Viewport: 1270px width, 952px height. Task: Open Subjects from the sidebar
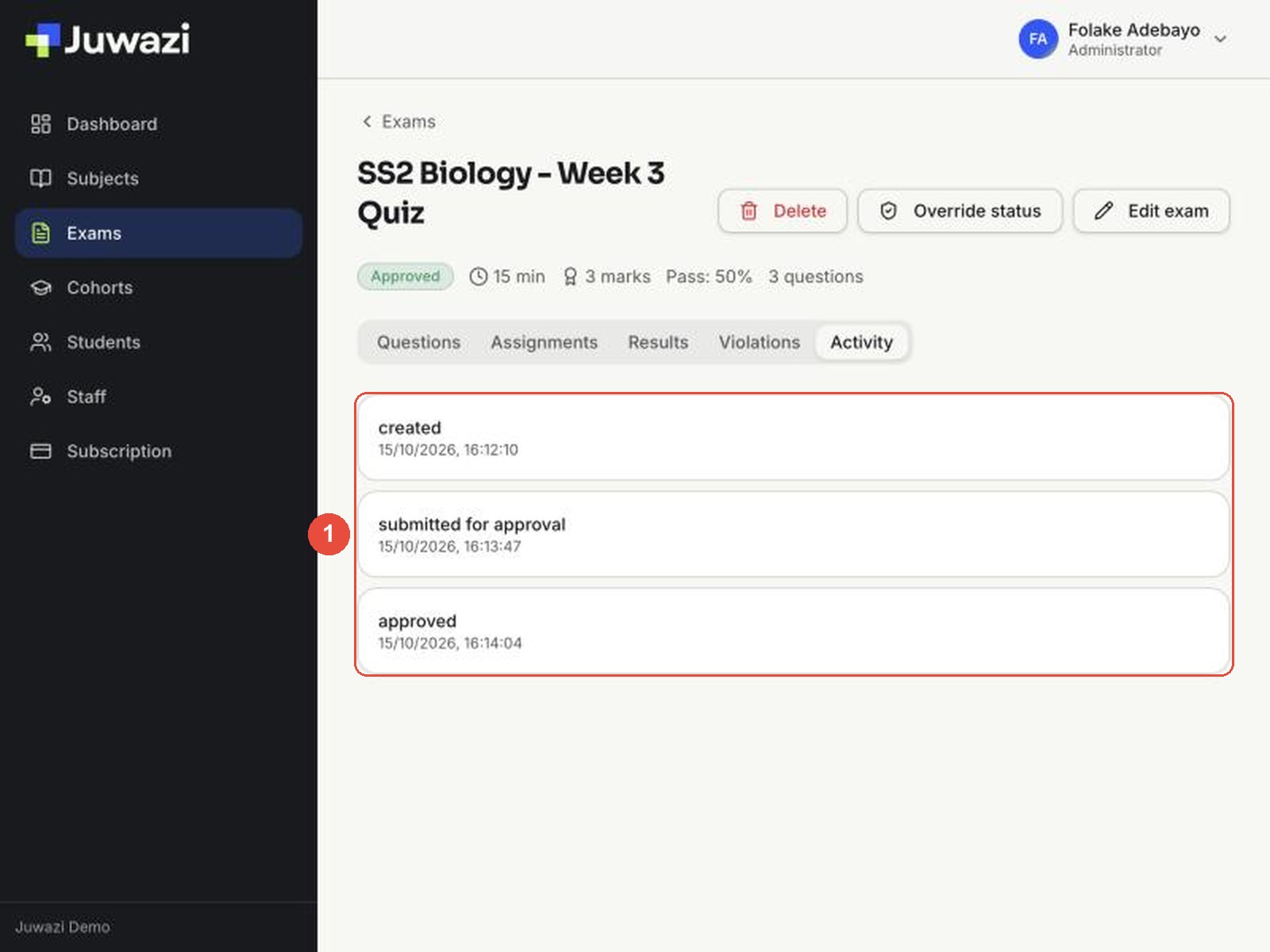pos(159,178)
